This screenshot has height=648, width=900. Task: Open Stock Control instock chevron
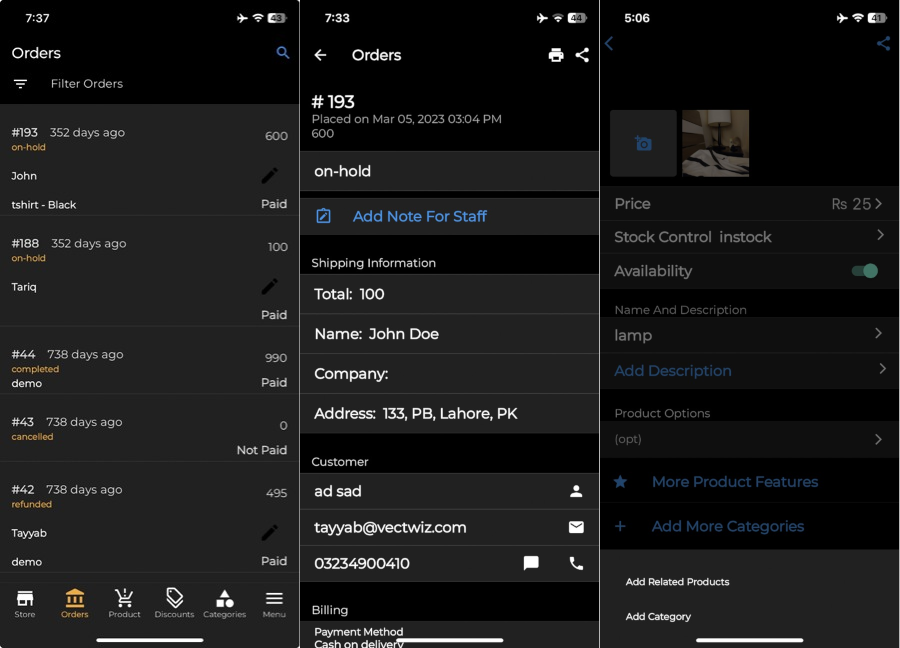point(880,235)
